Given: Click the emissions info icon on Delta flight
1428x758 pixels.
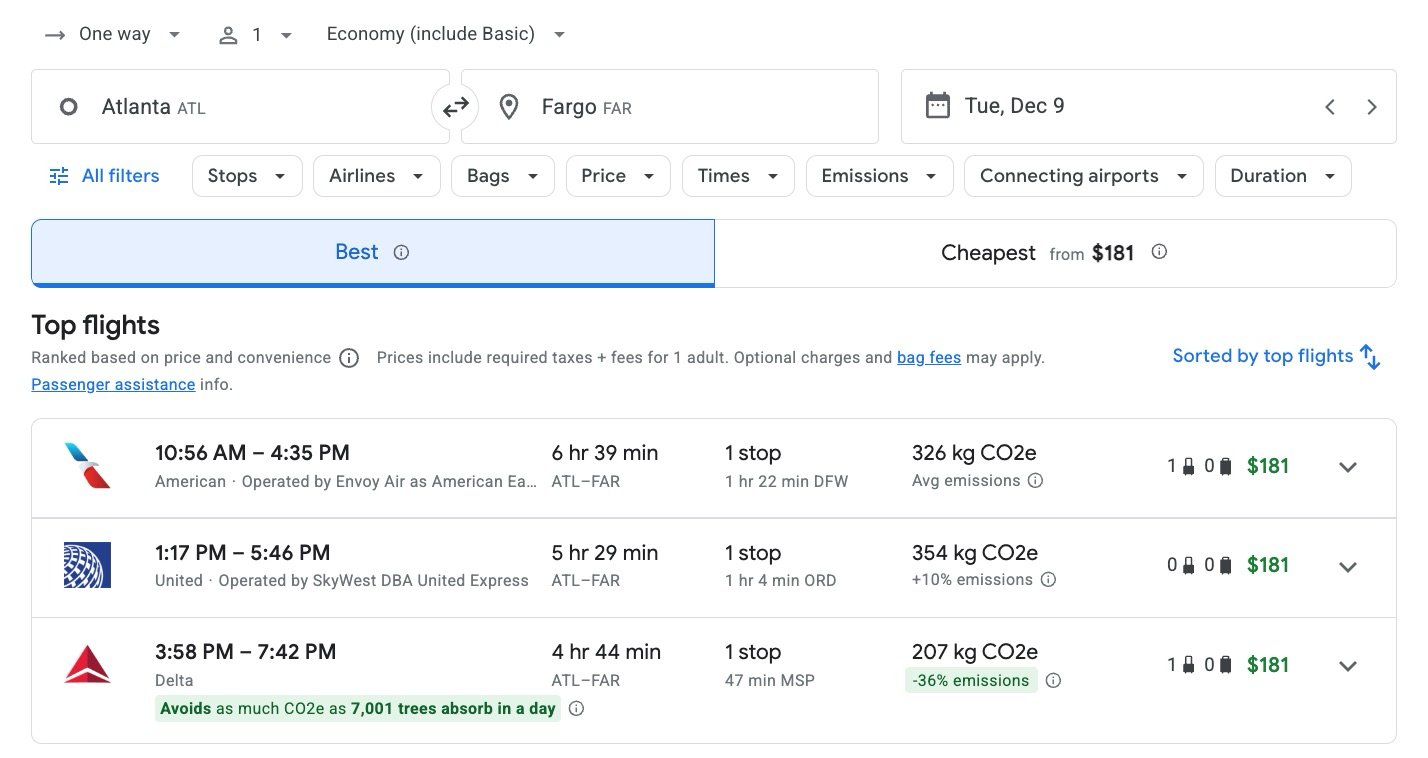Looking at the screenshot, I should tap(1053, 680).
